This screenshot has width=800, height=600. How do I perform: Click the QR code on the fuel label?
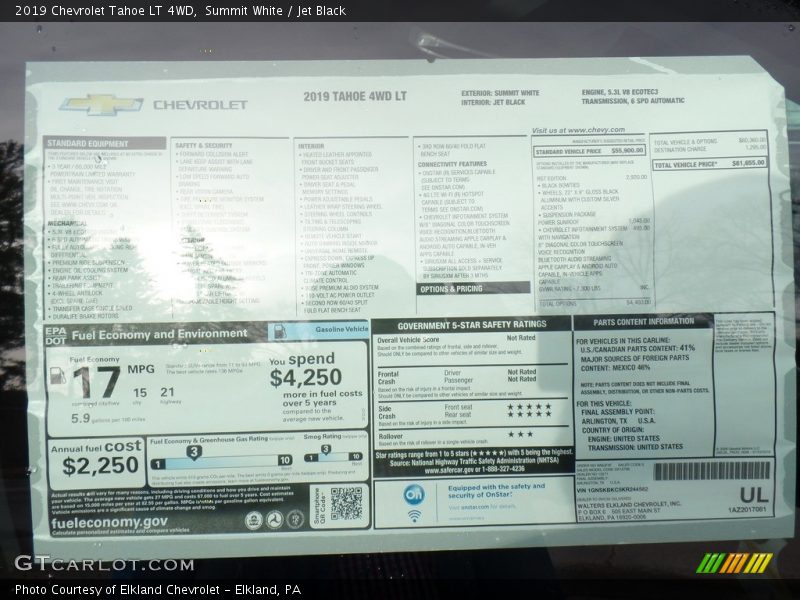coord(346,502)
